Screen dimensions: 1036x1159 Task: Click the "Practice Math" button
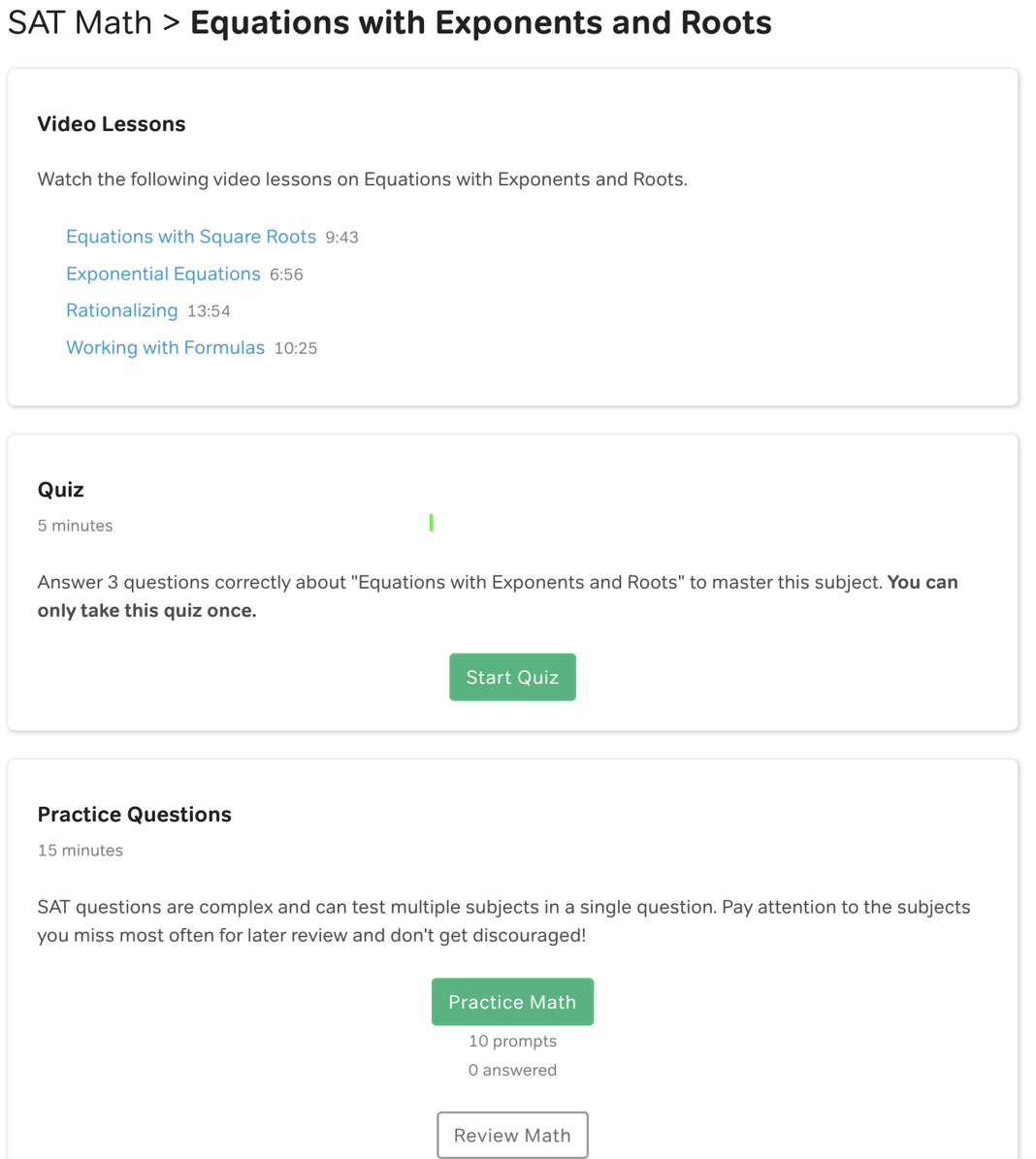(x=512, y=1001)
